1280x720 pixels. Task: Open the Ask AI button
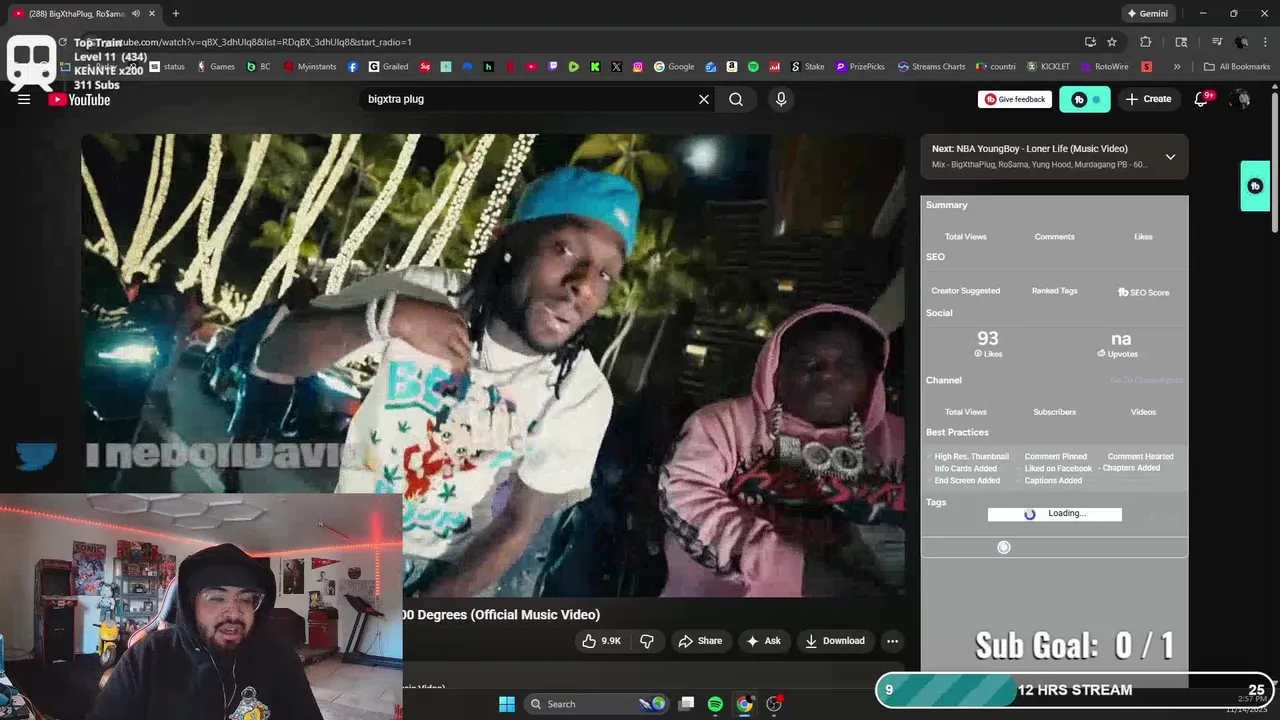[763, 641]
